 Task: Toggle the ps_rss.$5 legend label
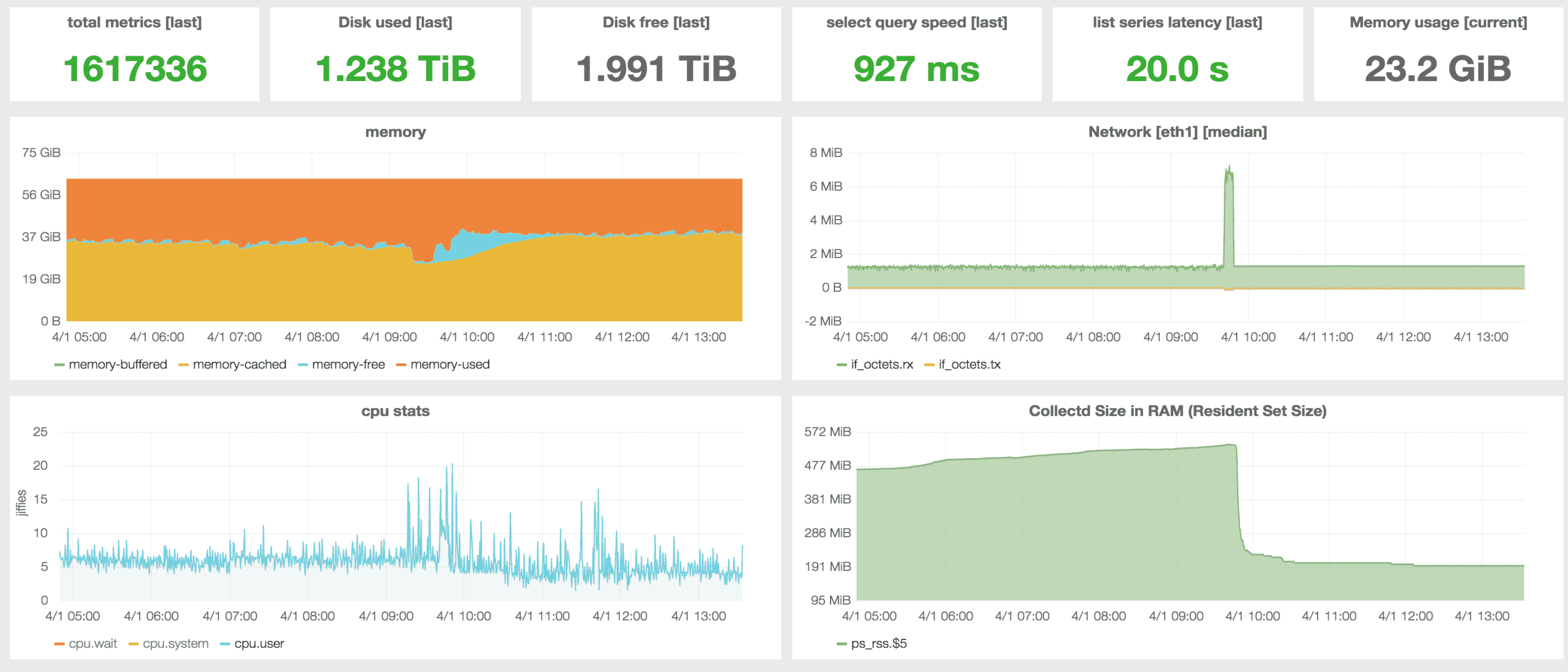coord(878,643)
